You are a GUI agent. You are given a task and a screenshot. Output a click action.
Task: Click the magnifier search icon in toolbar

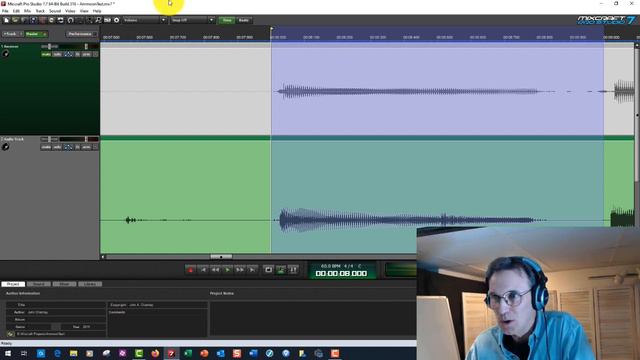click(98, 20)
